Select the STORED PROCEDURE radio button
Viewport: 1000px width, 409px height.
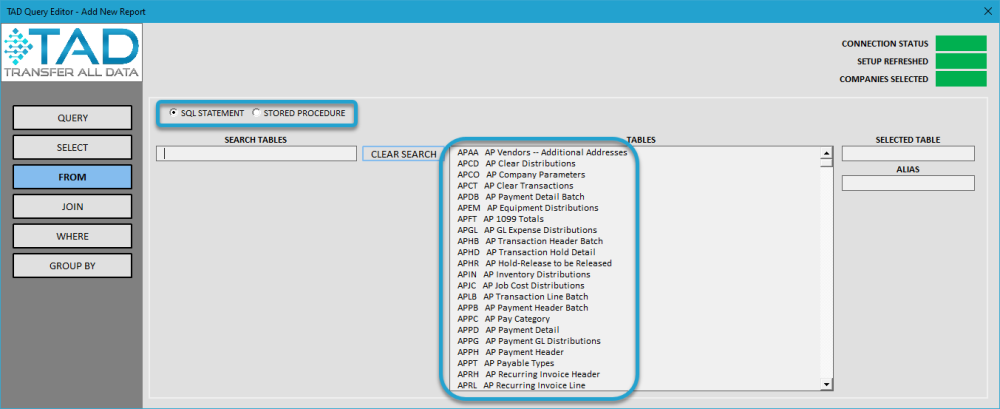pos(256,113)
